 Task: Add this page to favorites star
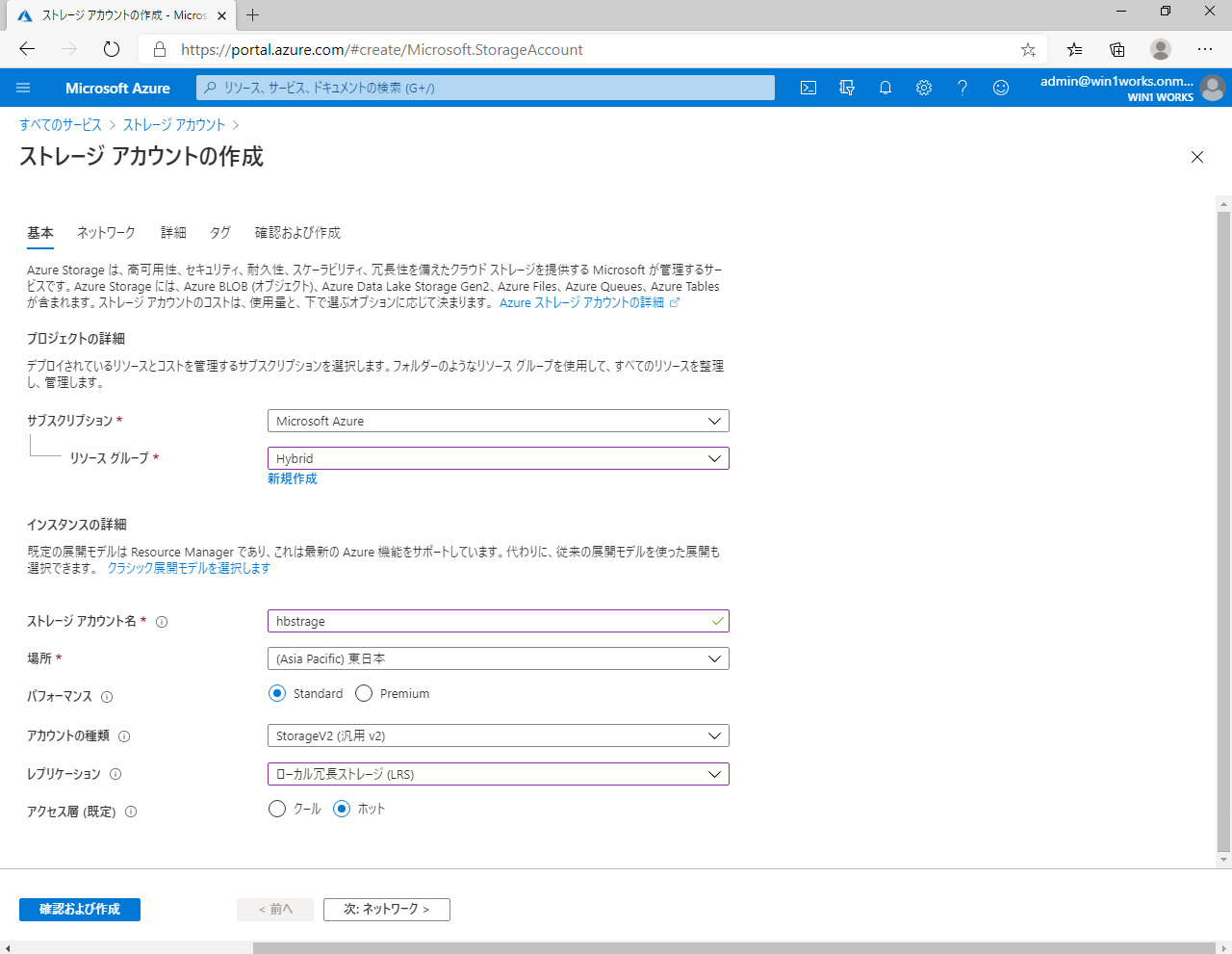1028,49
